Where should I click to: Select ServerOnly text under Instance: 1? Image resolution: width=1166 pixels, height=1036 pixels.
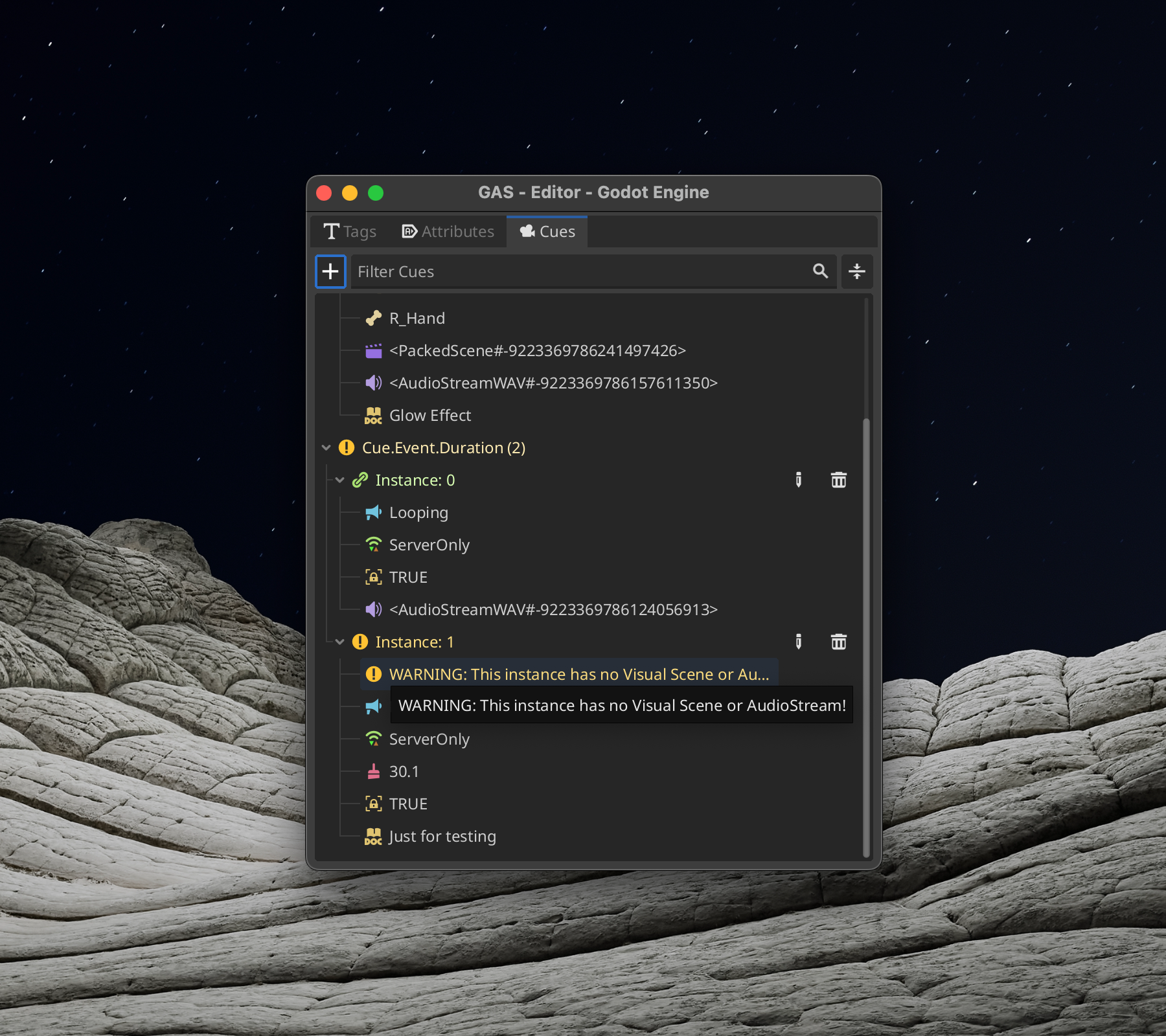tap(429, 739)
